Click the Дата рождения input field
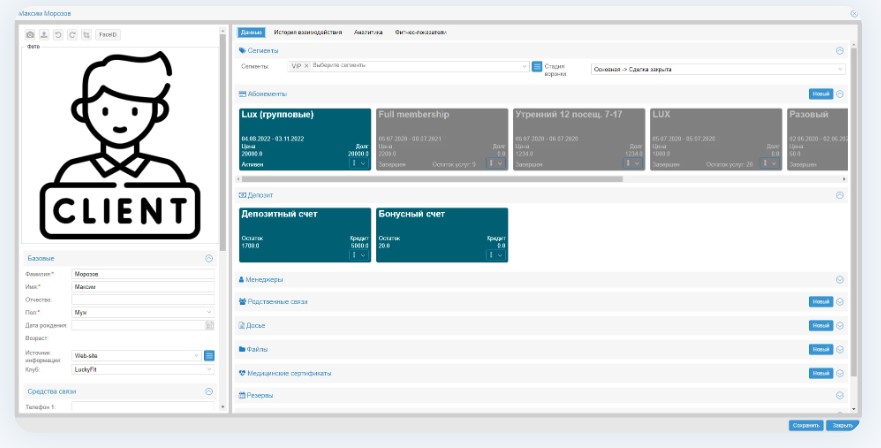Viewport: 881px width, 448px height. 138,325
